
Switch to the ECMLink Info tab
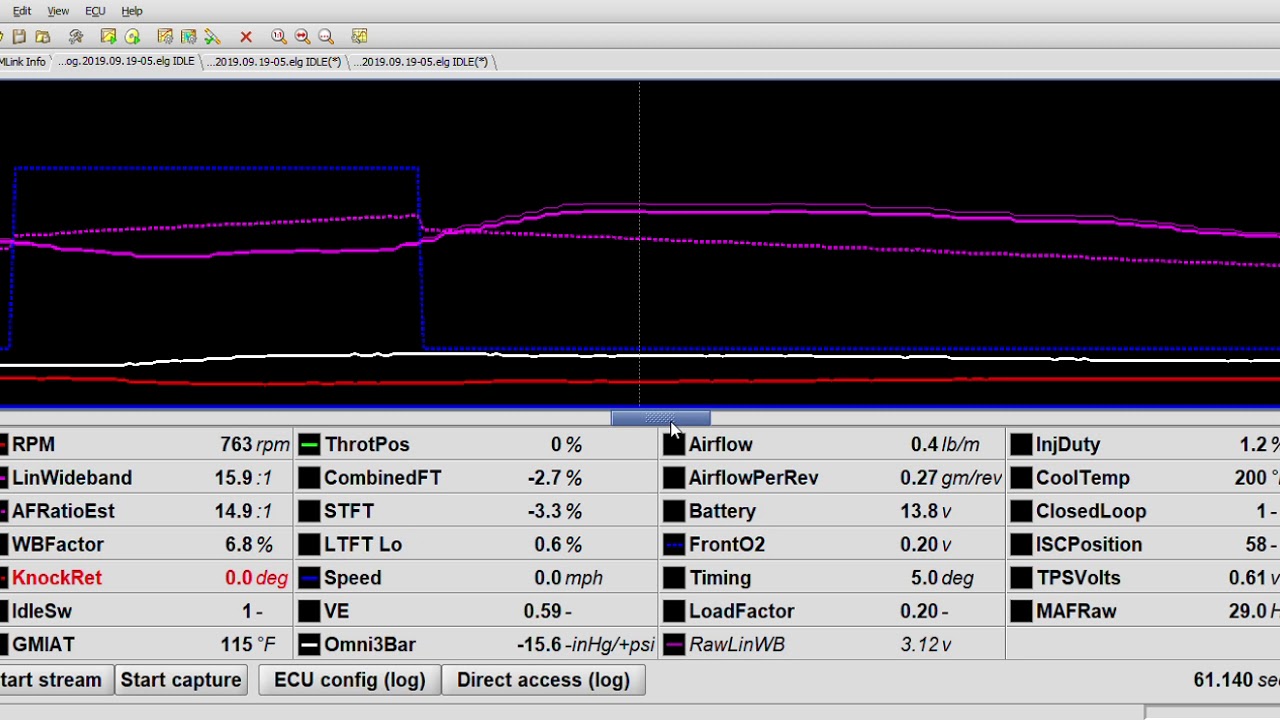pos(22,62)
